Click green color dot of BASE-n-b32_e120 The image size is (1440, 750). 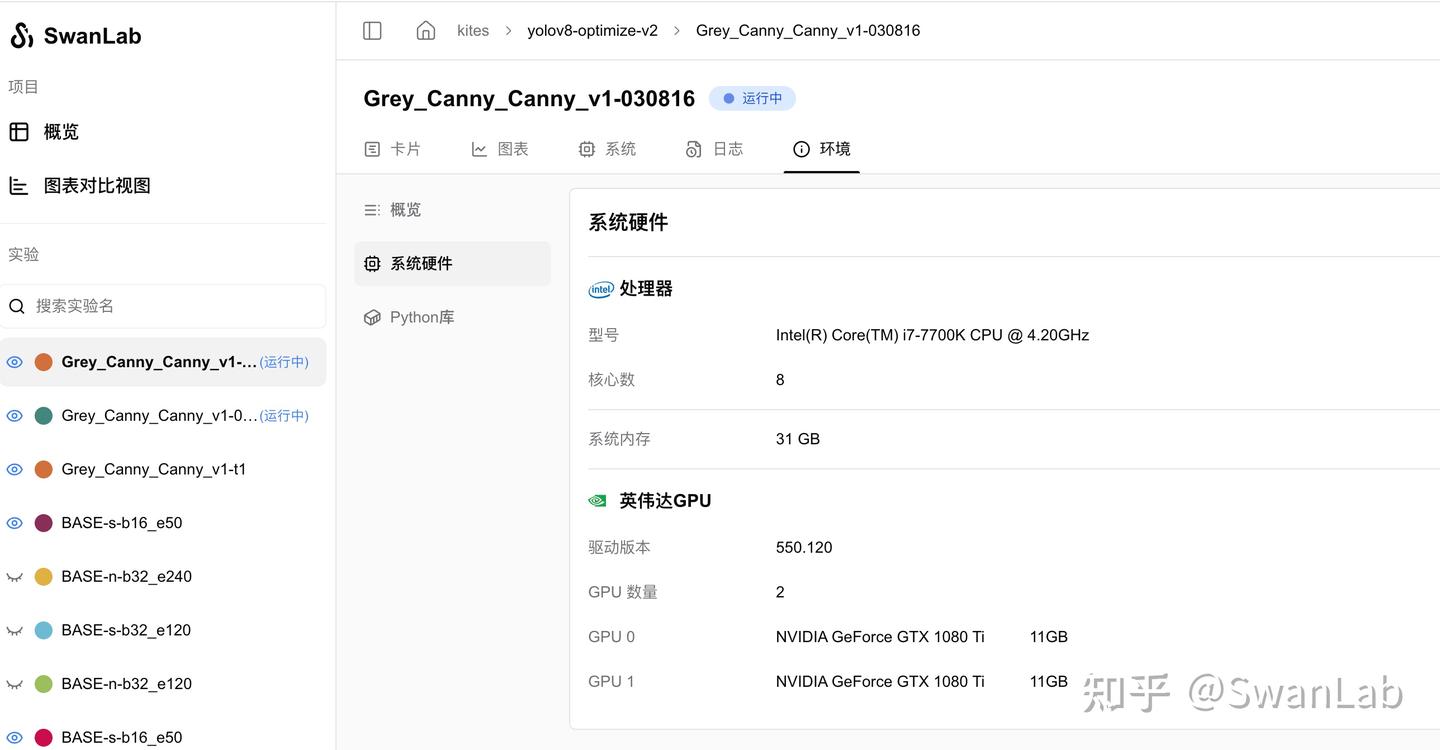click(43, 685)
